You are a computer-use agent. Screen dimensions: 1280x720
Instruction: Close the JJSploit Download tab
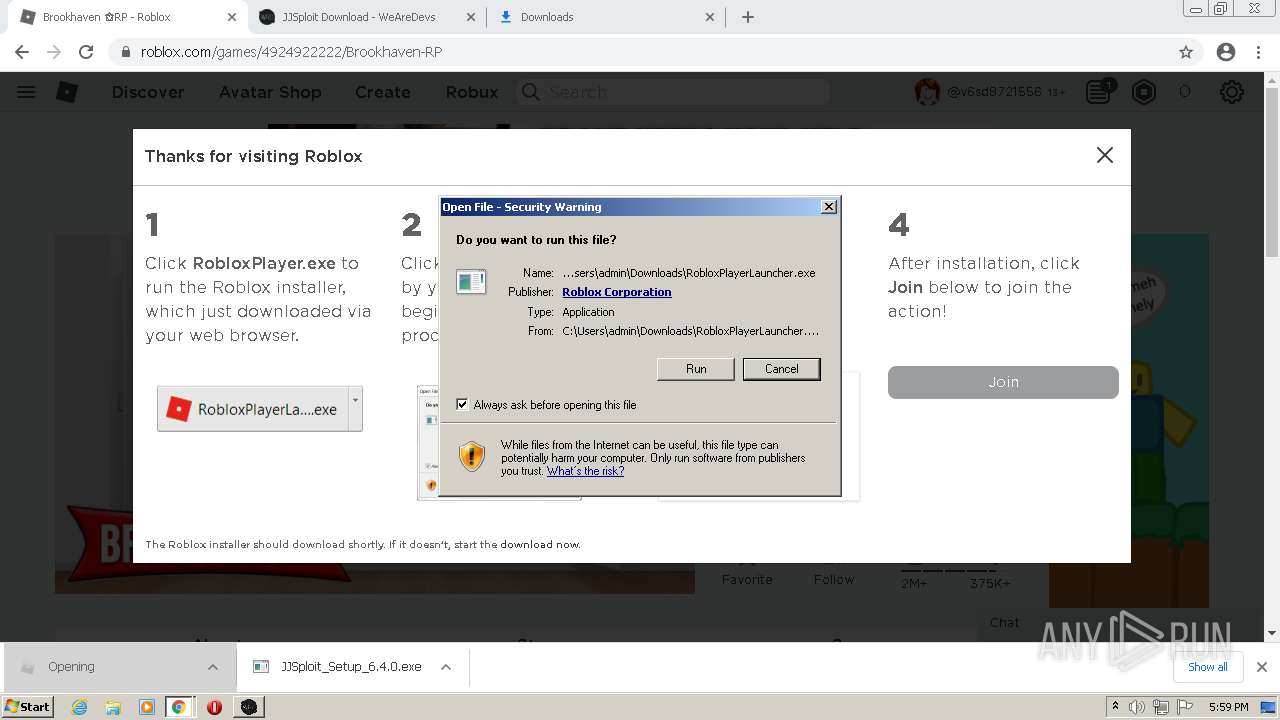pos(470,17)
